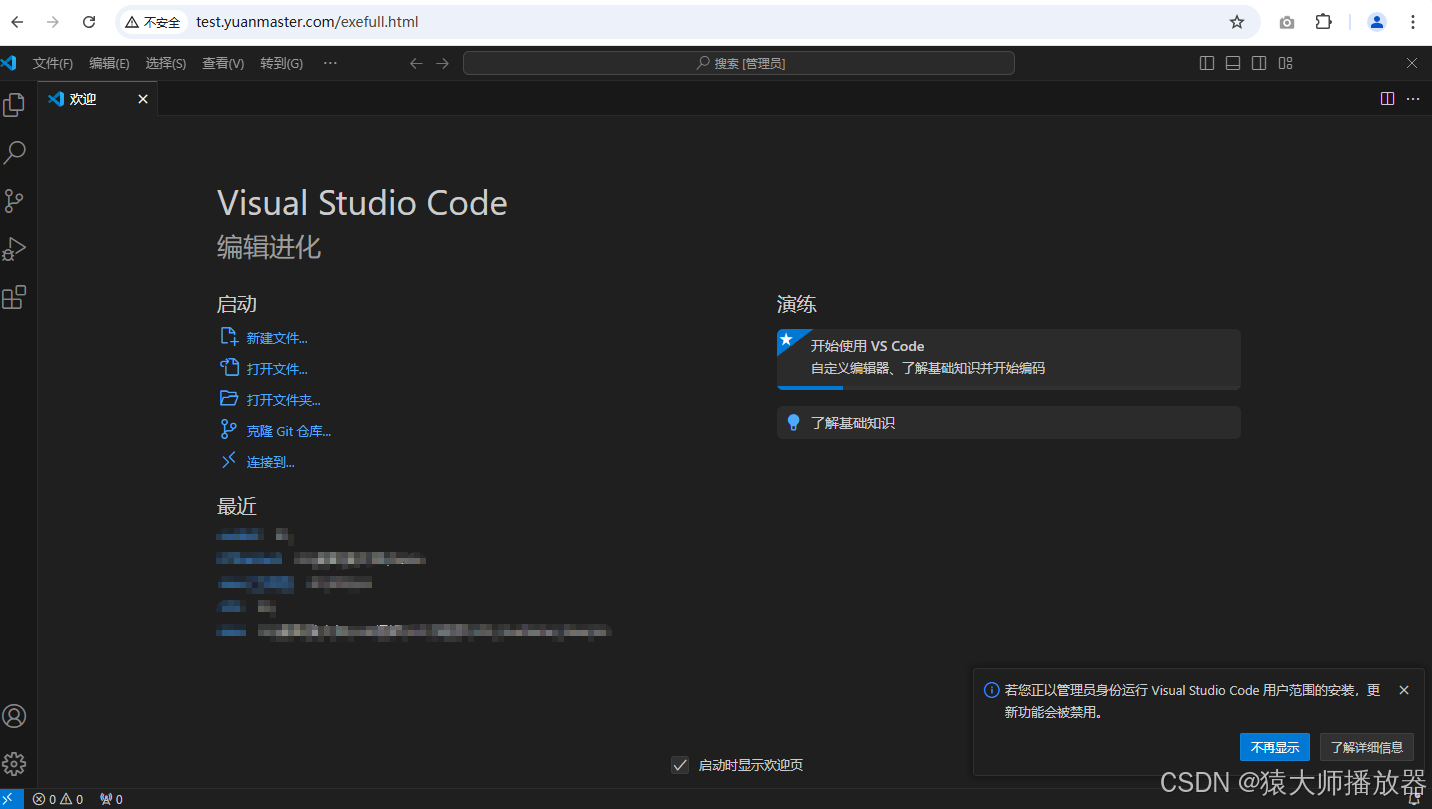Click the command center search box
Image resolution: width=1432 pixels, height=809 pixels.
point(739,63)
